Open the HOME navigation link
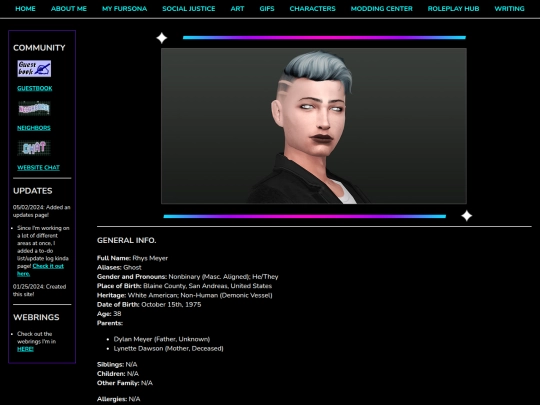This screenshot has width=540, height=405. (x=25, y=9)
